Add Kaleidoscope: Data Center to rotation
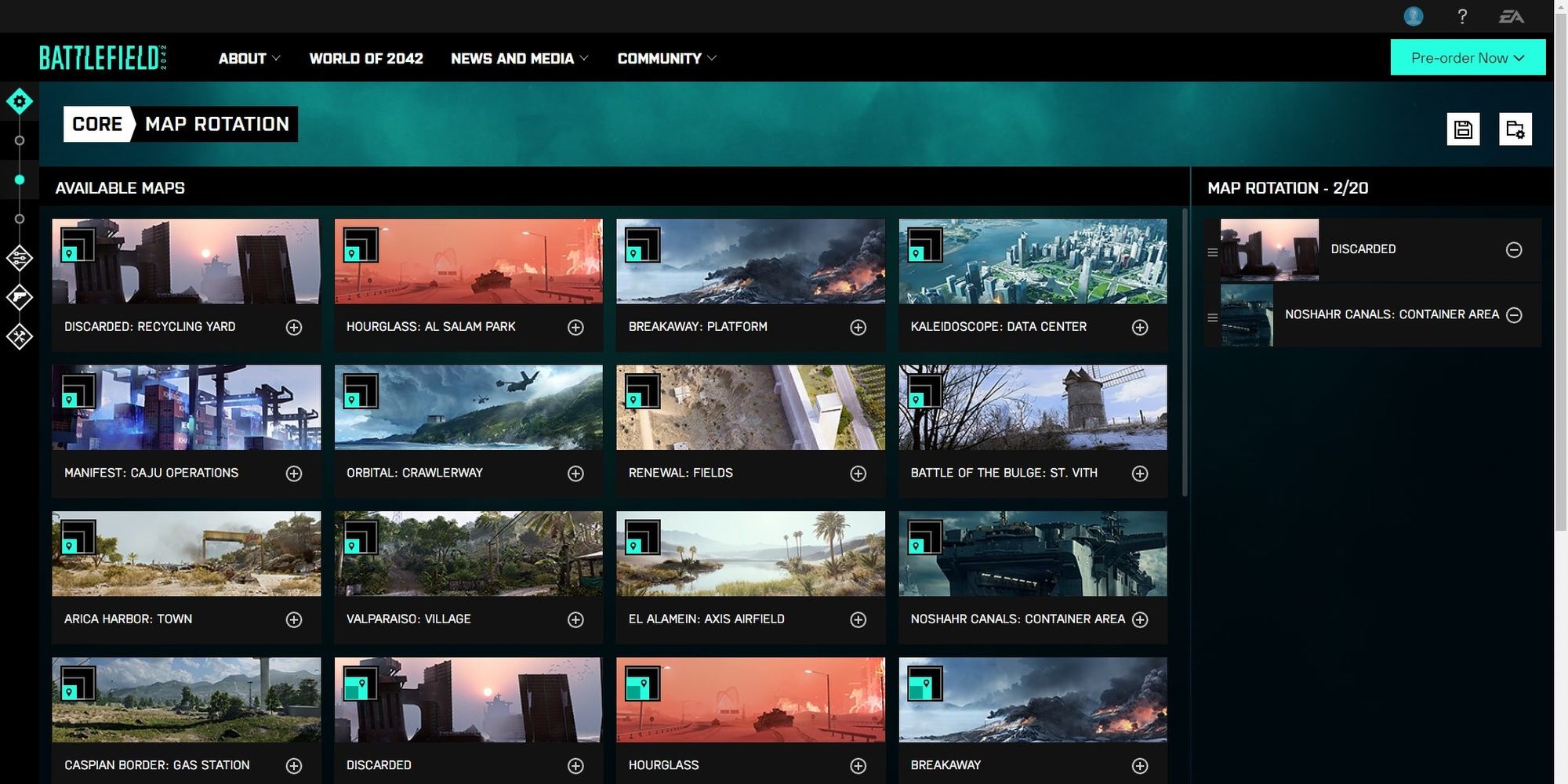This screenshot has height=784, width=1568. point(1140,328)
